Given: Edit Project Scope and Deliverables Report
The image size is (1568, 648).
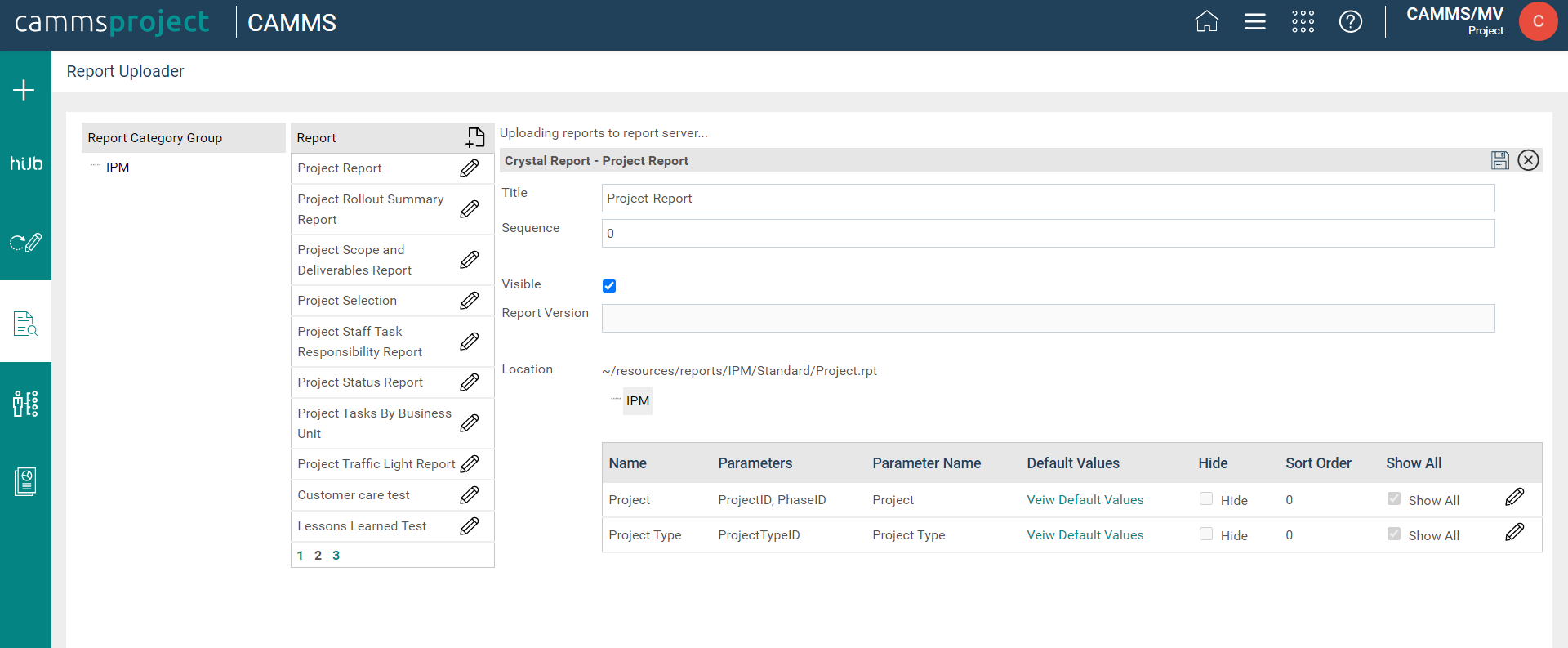Looking at the screenshot, I should point(470,260).
